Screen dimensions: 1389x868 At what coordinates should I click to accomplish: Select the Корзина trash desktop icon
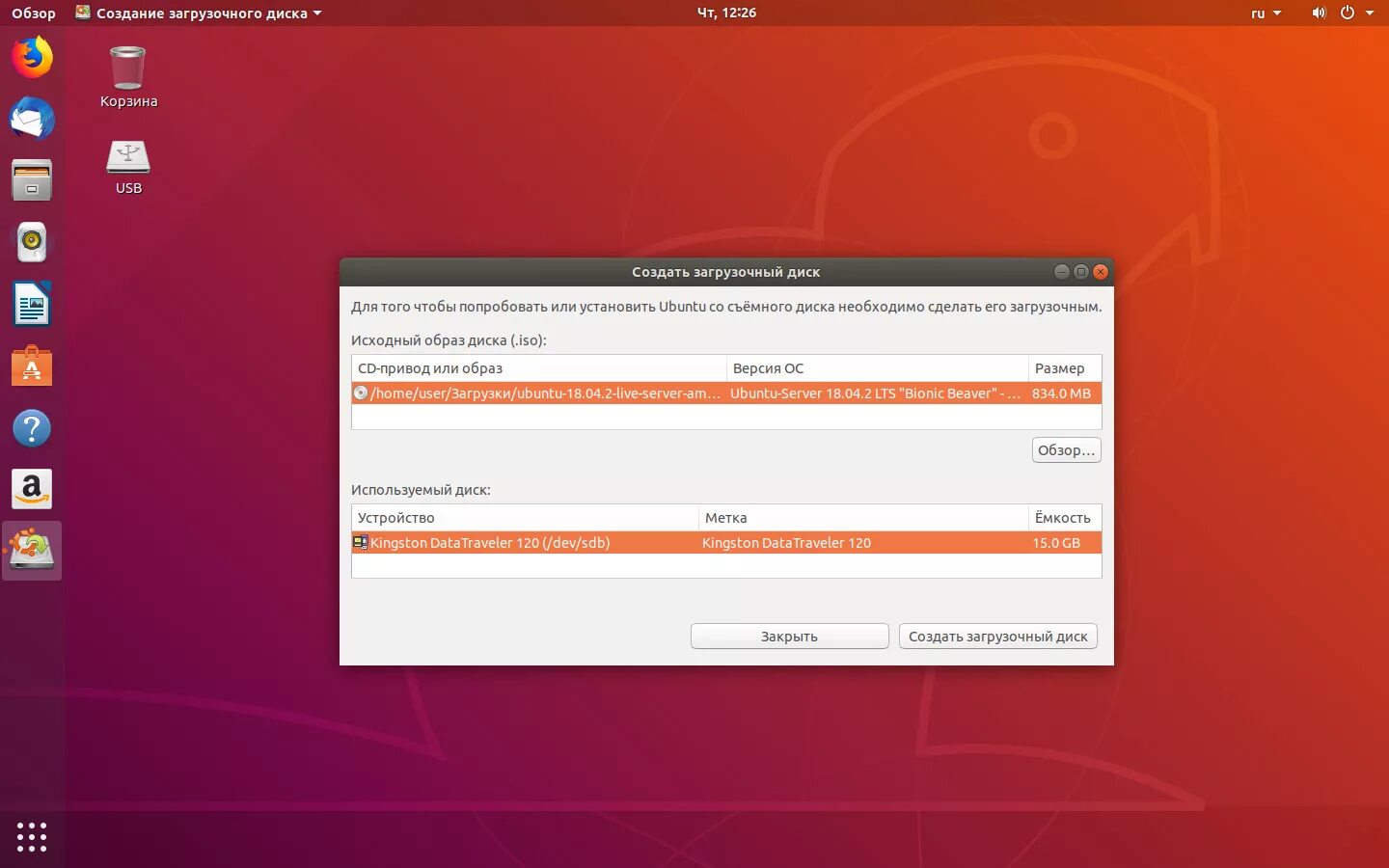tap(128, 77)
